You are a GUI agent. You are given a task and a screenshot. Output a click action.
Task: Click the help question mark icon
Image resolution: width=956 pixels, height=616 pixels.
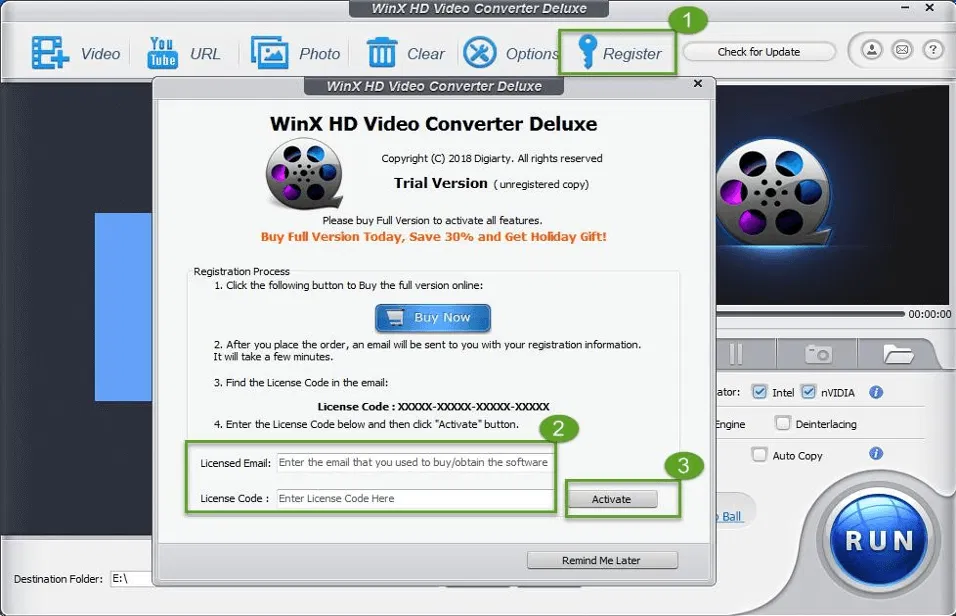(932, 50)
